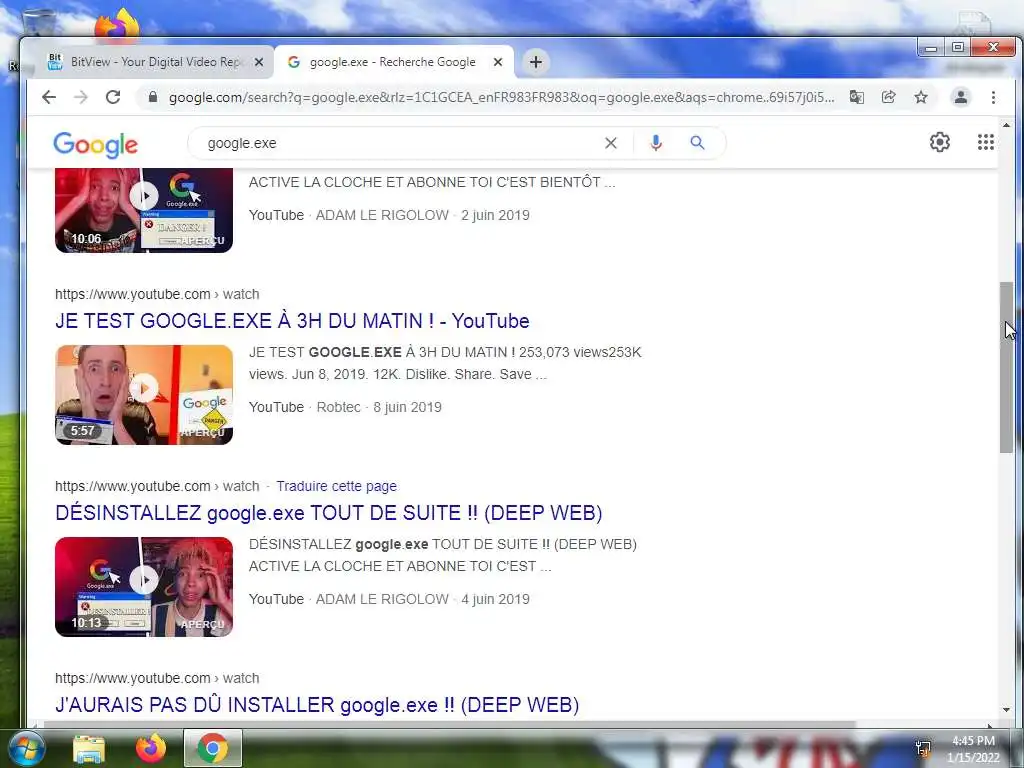Open the system tray network icon
The height and width of the screenshot is (768, 1024).
(x=923, y=748)
